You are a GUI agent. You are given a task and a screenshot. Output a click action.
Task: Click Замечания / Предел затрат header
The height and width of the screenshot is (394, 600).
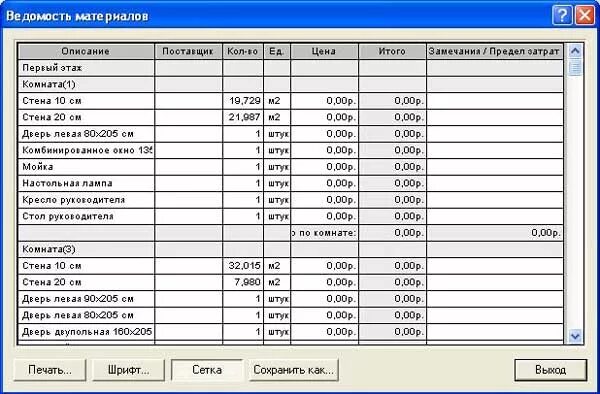click(494, 51)
